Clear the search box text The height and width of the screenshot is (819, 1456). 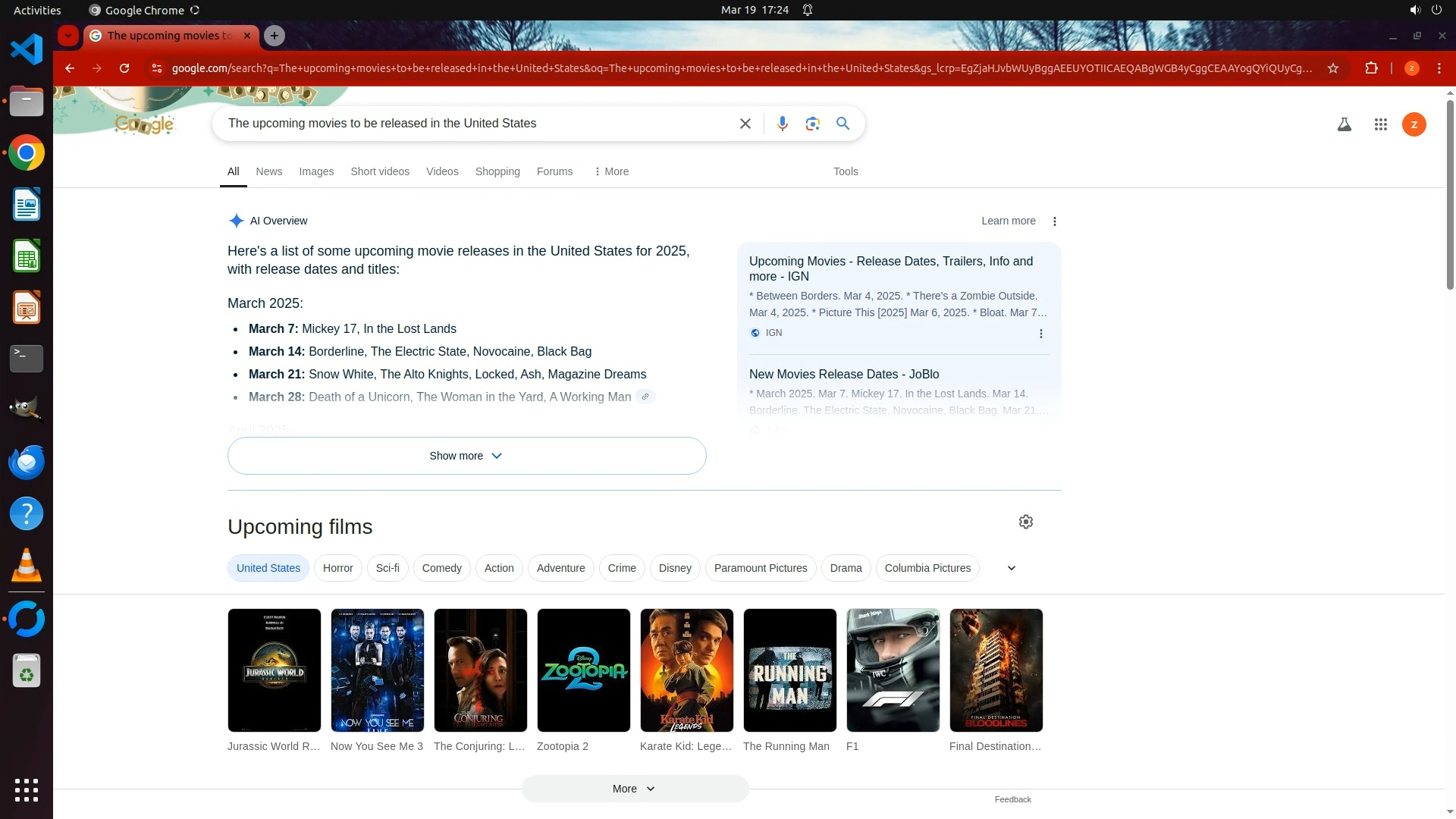pos(745,124)
